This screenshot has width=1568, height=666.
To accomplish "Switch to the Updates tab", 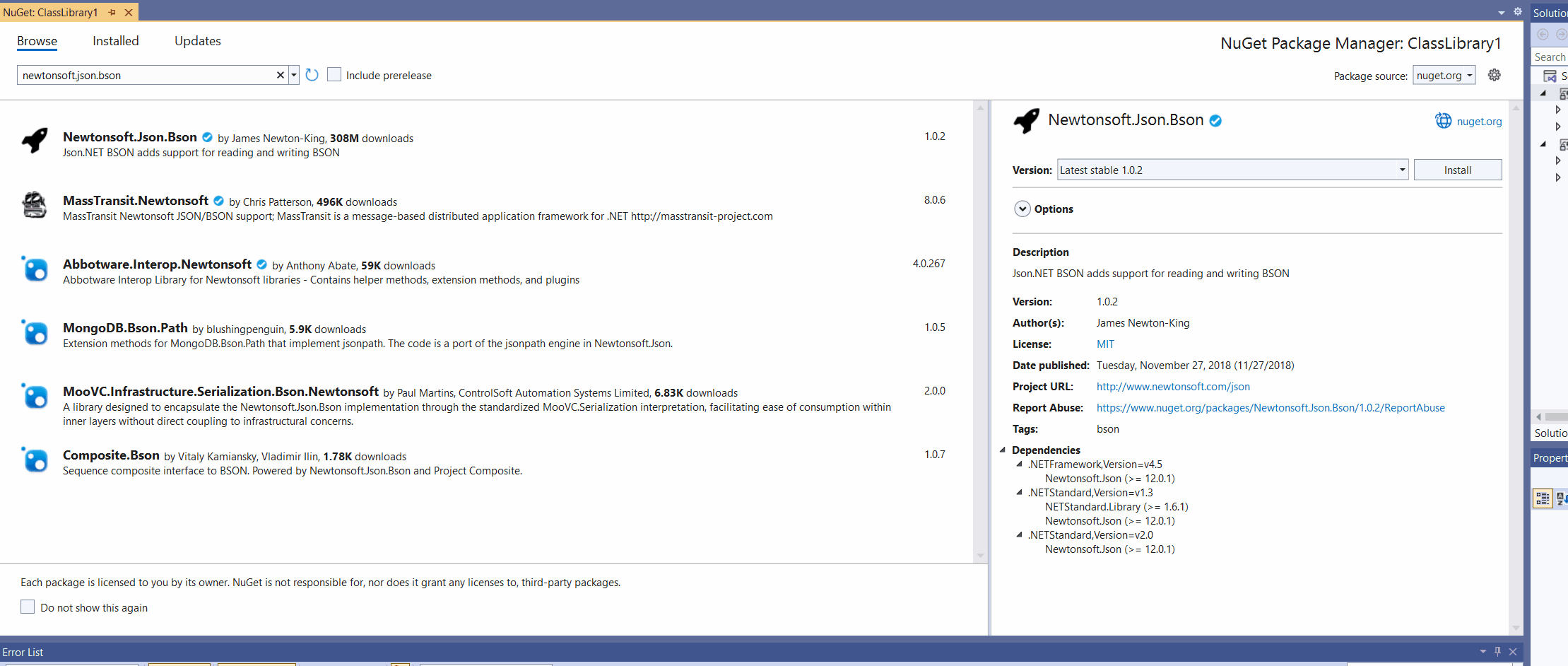I will (198, 41).
